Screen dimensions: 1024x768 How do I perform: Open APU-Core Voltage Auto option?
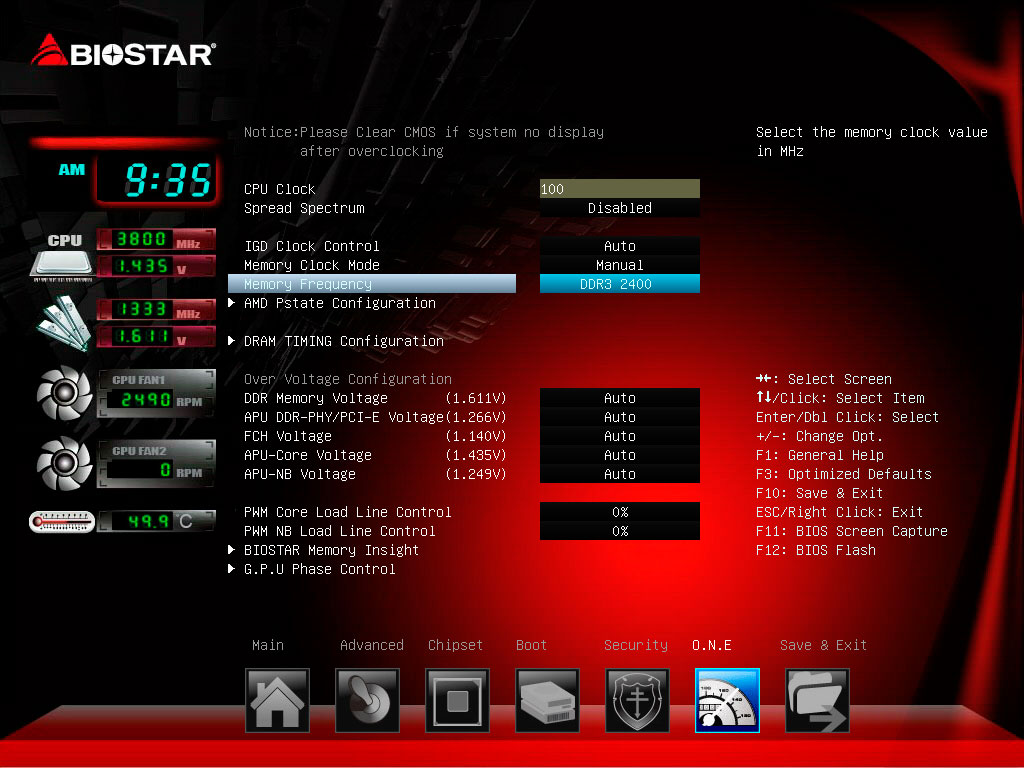coord(620,455)
